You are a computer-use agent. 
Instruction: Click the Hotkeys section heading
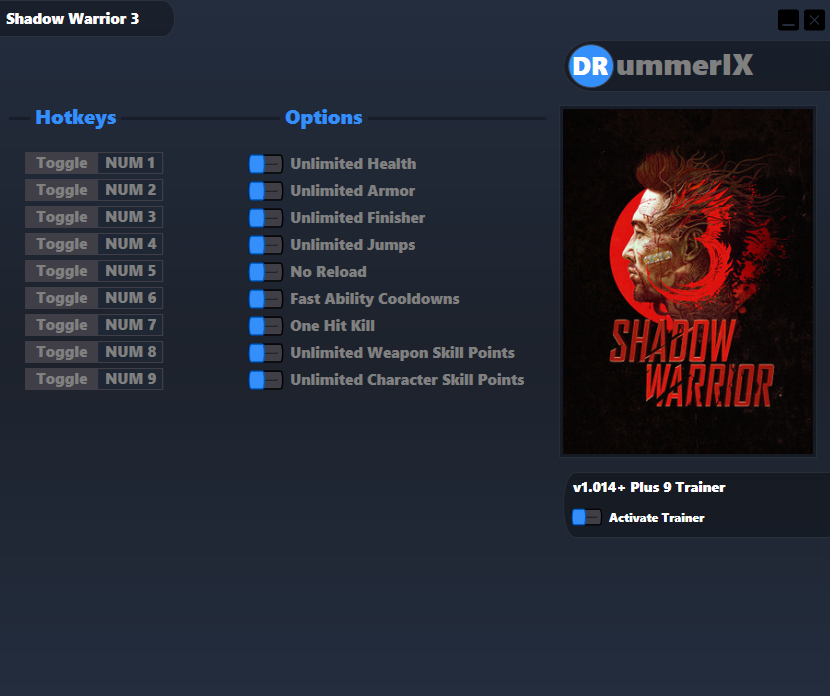[76, 117]
